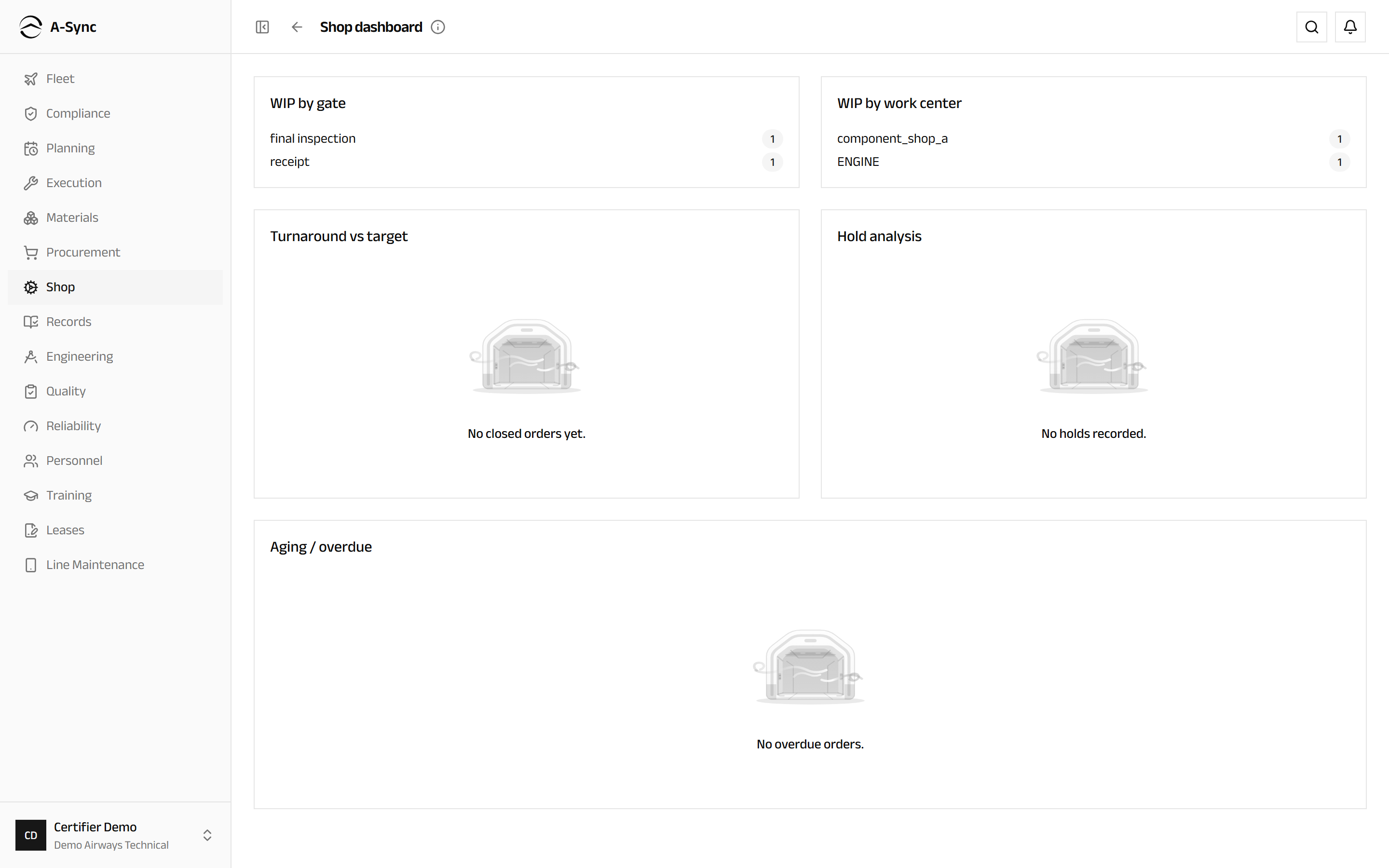Click the Line Maintenance tablet icon

[x=31, y=565]
